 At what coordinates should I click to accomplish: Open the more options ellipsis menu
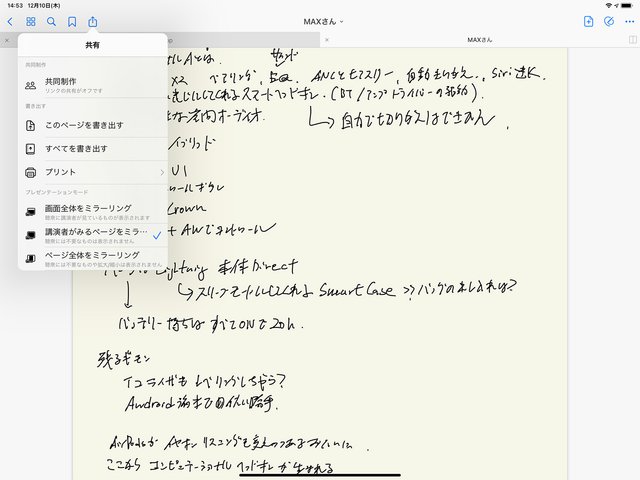[629, 21]
